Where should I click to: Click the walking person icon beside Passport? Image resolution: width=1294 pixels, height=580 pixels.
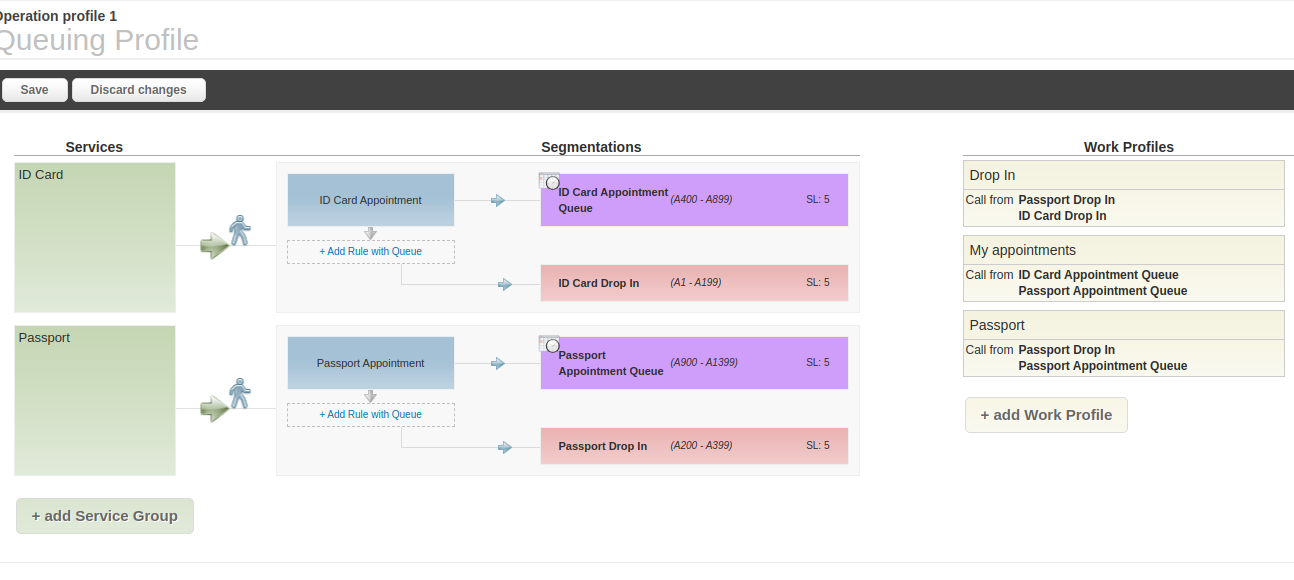(239, 394)
